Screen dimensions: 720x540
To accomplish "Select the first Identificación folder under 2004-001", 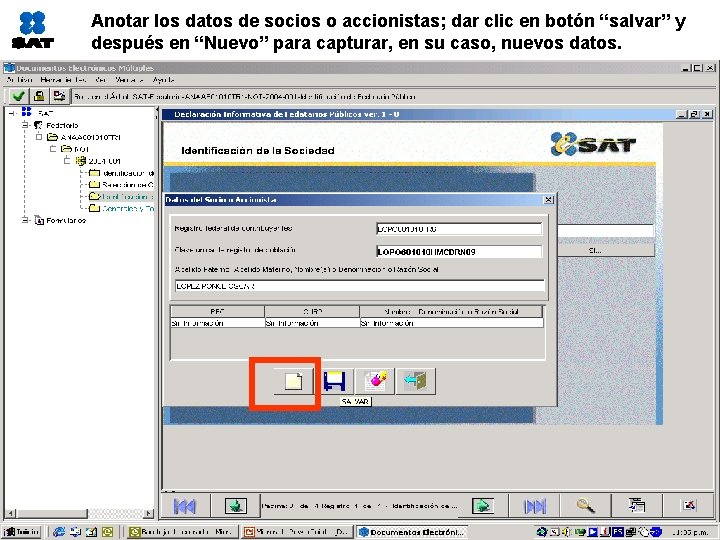I will tap(121, 173).
